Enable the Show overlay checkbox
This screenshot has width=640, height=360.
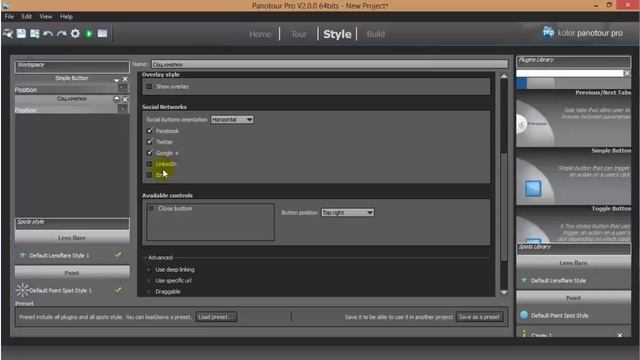(149, 87)
